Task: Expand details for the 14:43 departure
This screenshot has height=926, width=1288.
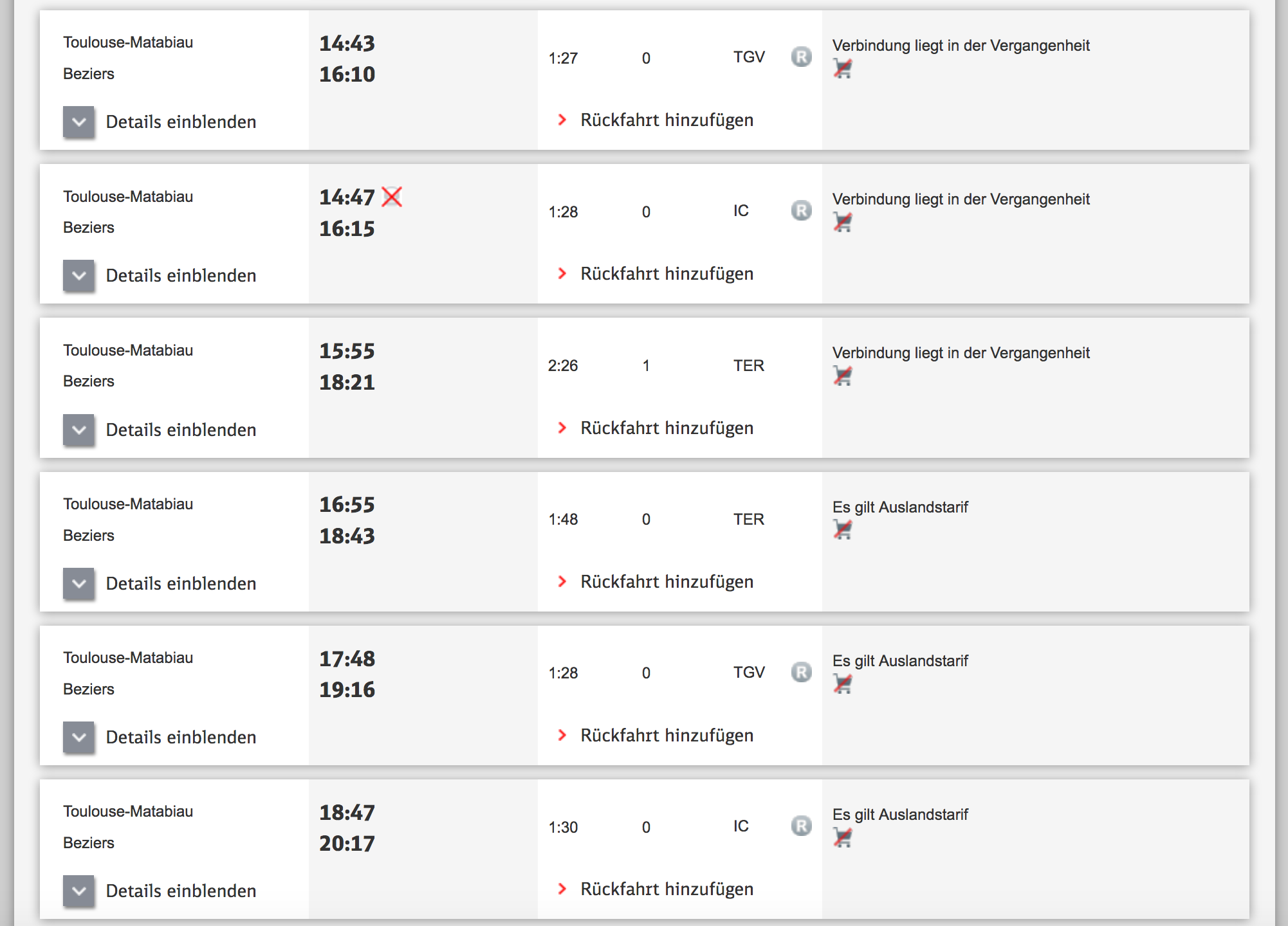Action: coord(79,122)
